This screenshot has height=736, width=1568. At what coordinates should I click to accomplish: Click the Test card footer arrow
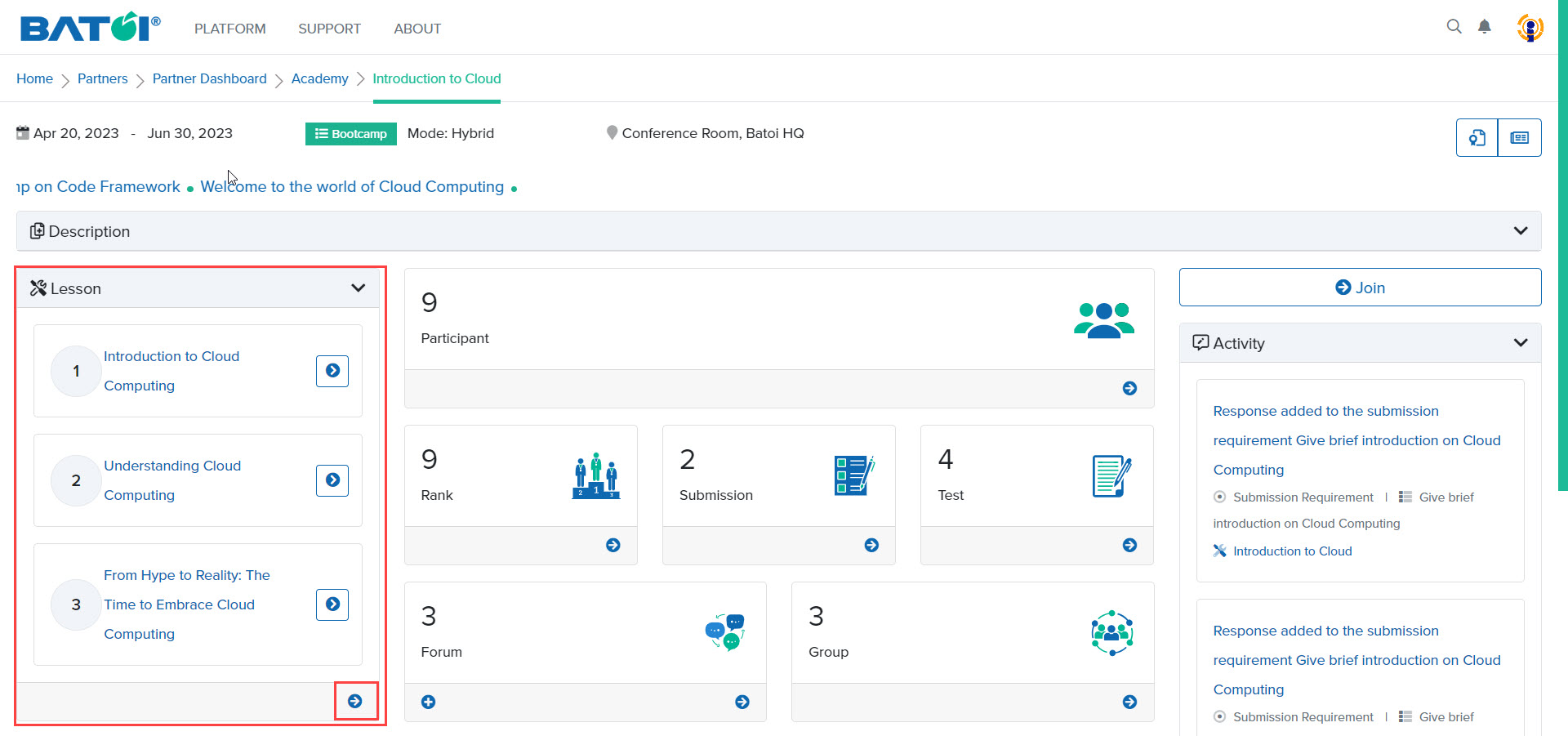coord(1129,545)
